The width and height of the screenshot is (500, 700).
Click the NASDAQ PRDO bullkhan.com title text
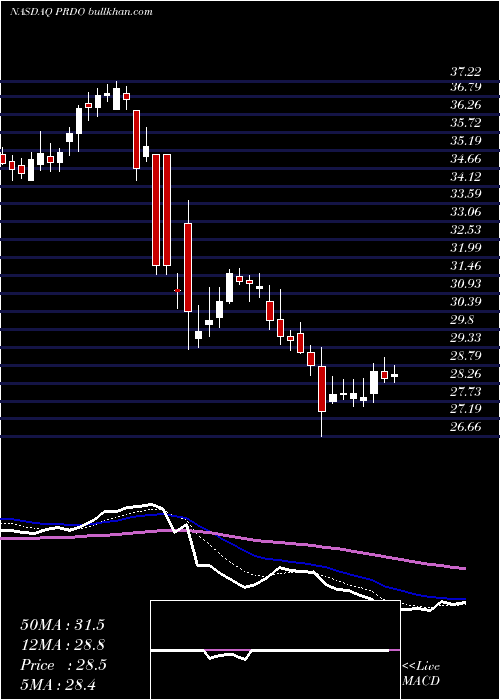(x=81, y=12)
